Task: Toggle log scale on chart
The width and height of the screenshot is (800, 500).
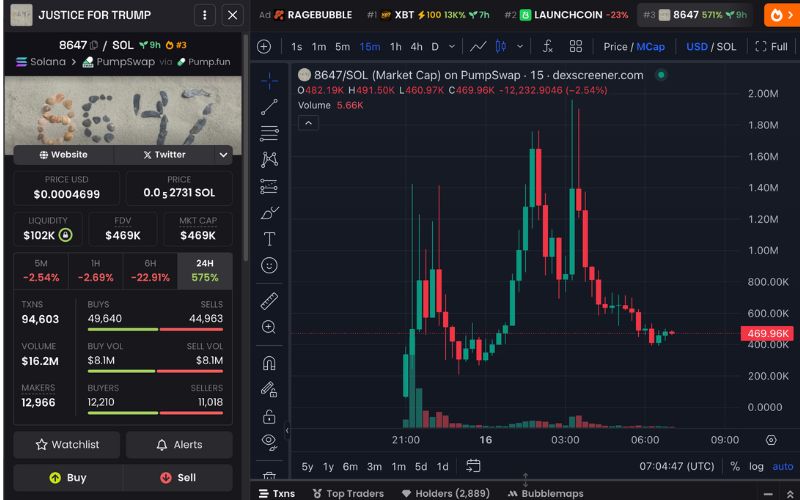Action: pyautogui.click(x=756, y=467)
